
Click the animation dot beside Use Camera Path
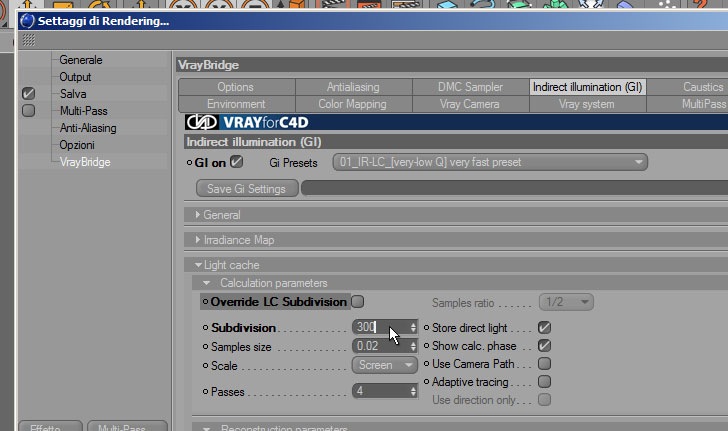426,364
